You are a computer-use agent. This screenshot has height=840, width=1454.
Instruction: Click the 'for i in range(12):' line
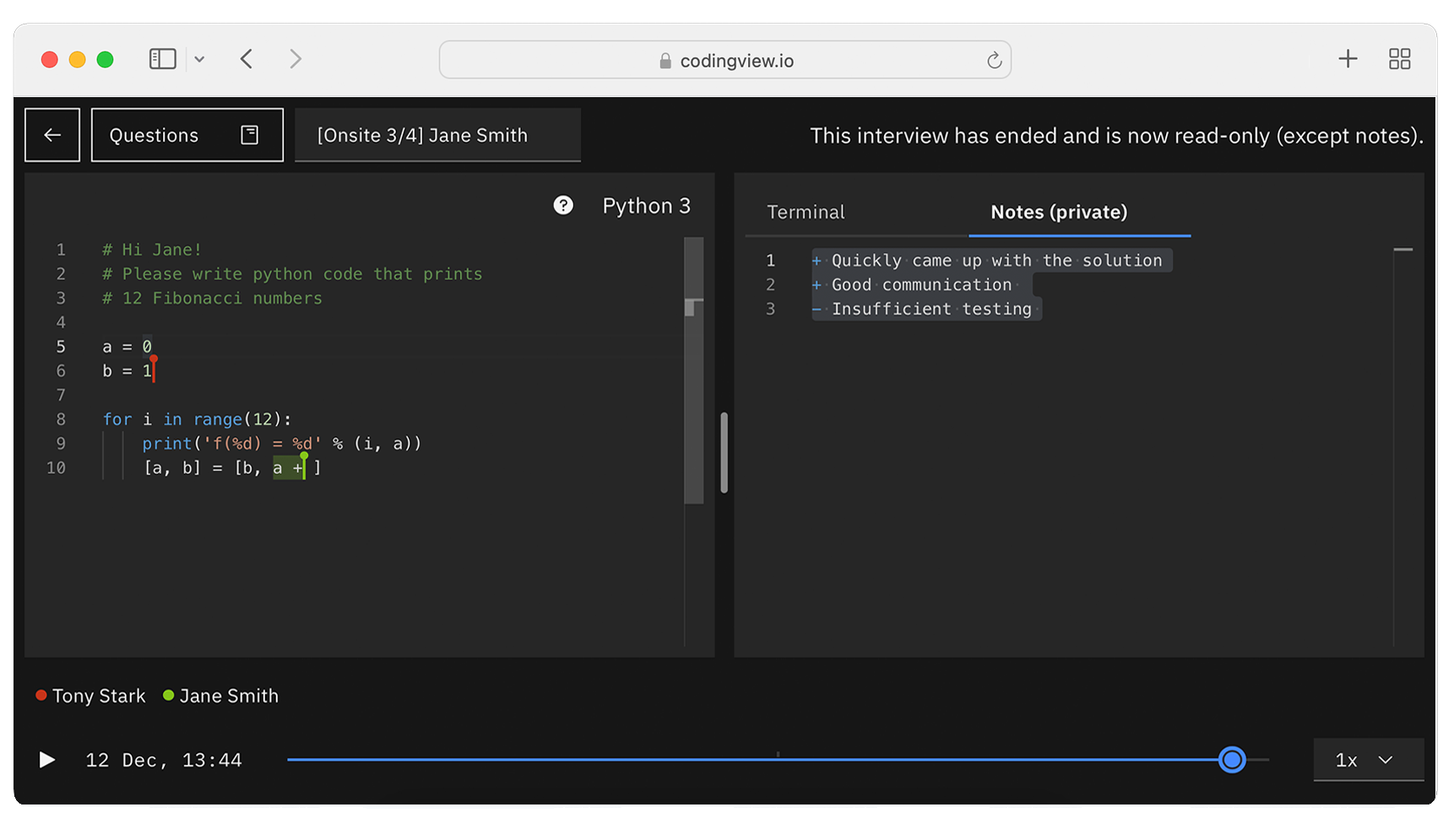[197, 420]
